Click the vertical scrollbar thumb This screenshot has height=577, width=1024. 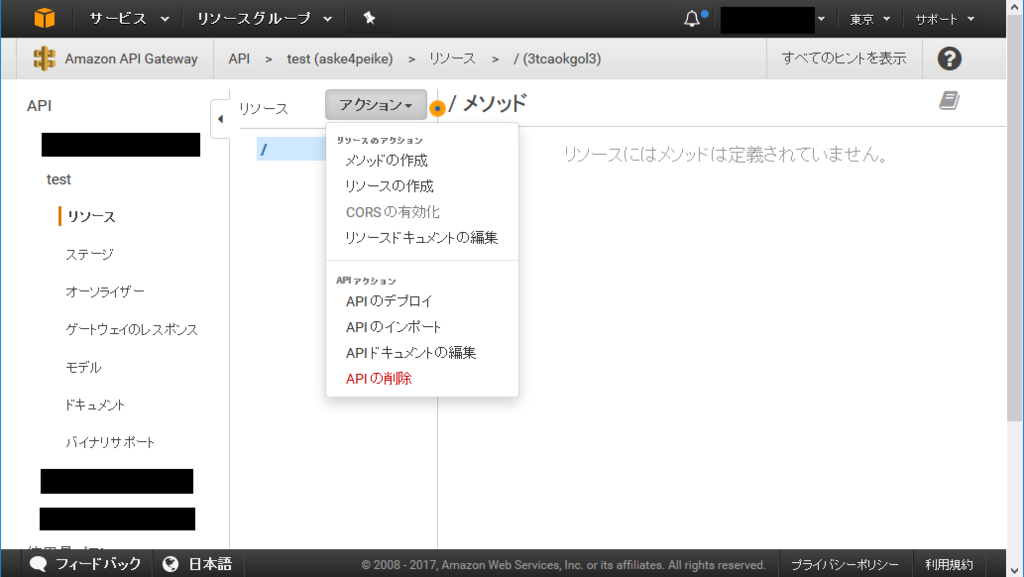click(1015, 219)
